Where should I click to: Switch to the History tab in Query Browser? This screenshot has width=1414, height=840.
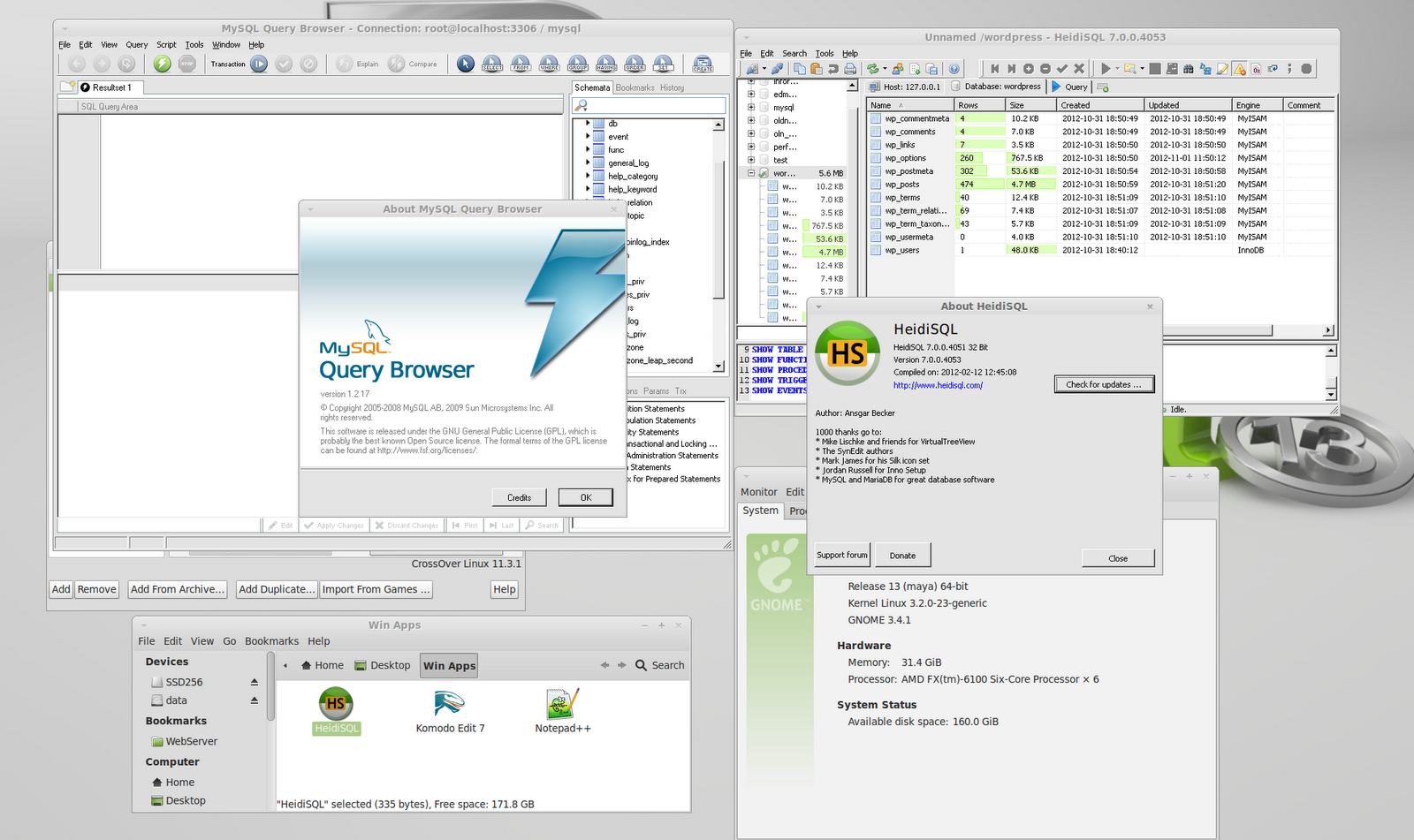(672, 87)
